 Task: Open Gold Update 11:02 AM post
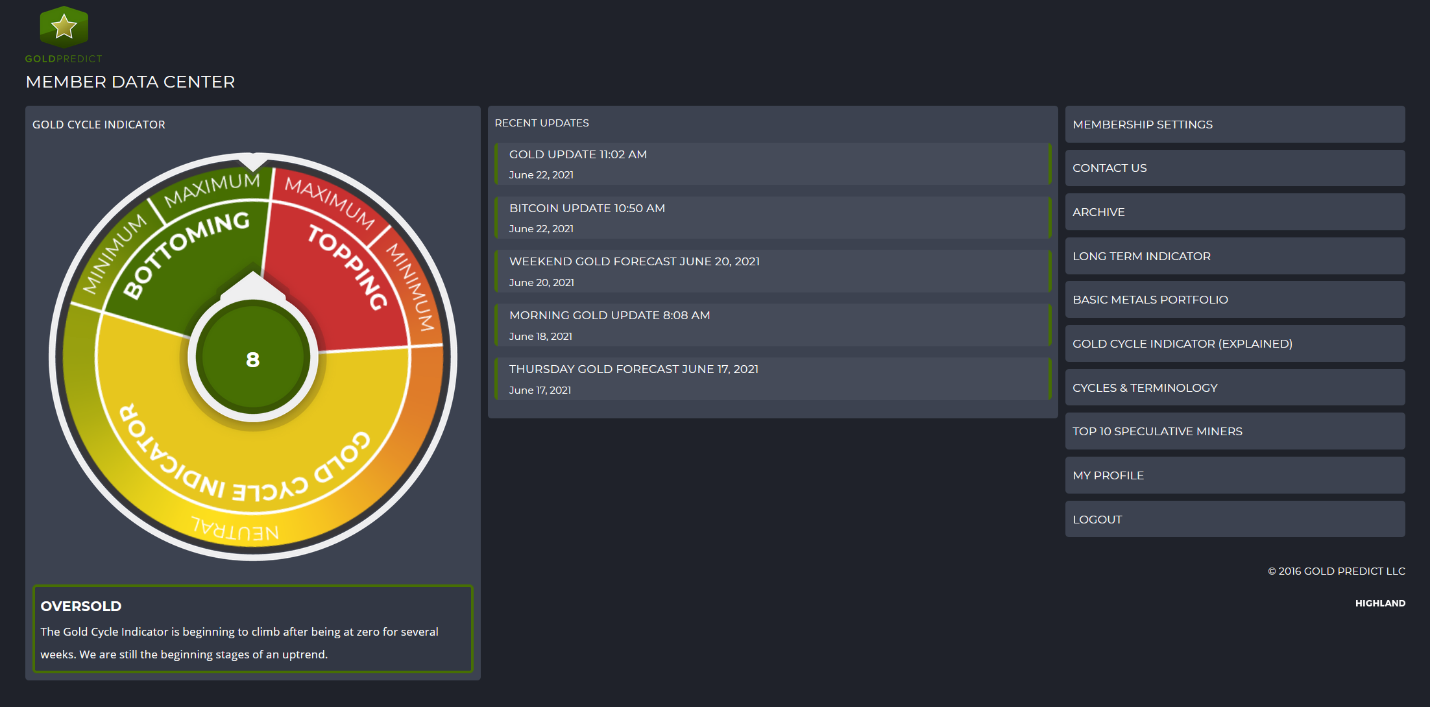[x=578, y=155]
